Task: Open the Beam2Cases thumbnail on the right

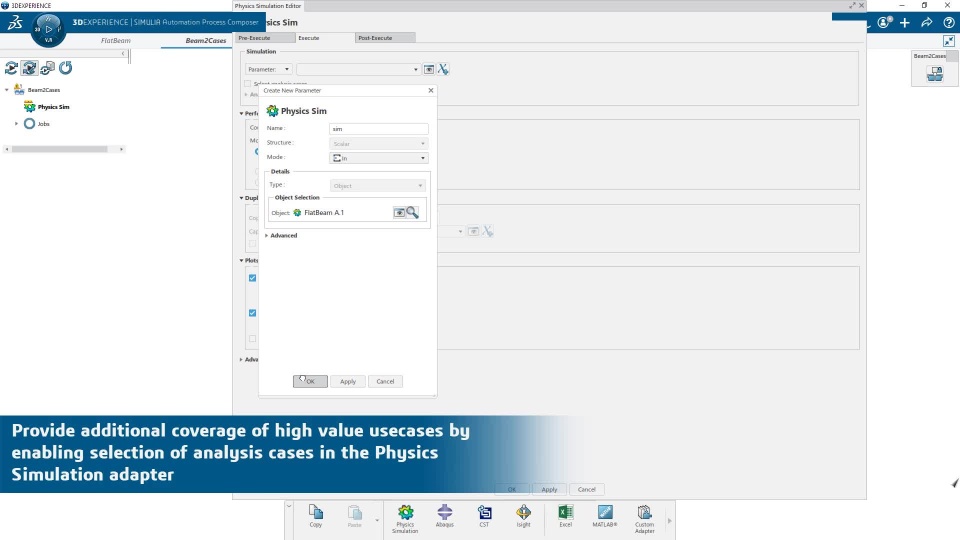Action: tap(934, 73)
